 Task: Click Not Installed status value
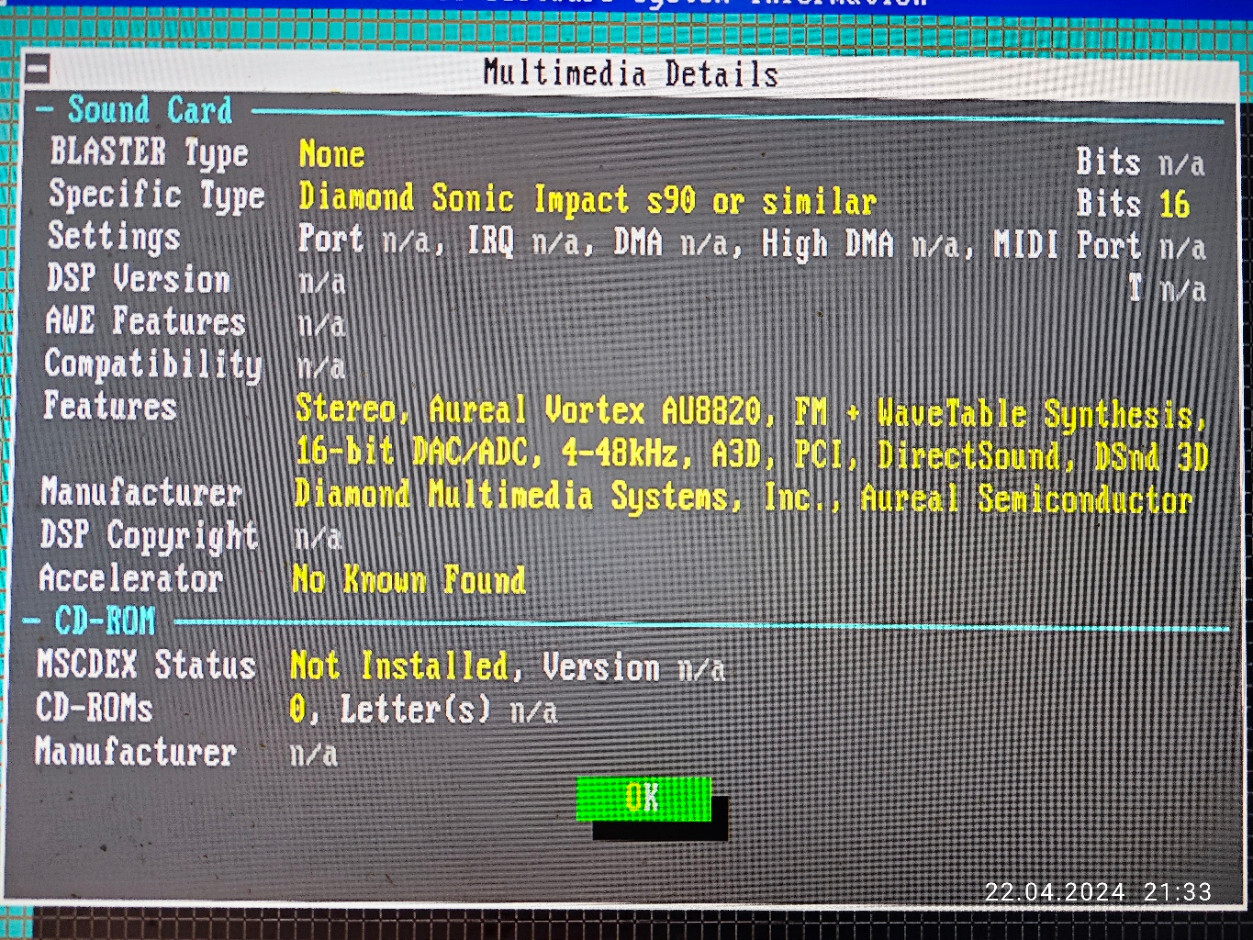pos(399,667)
